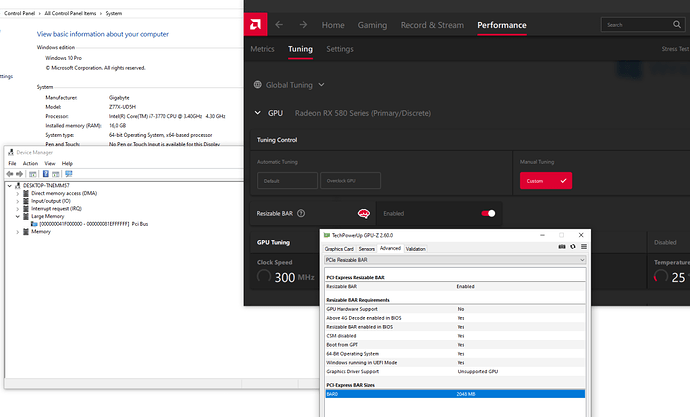
Task: Open the Action menu in Device Manager
Action: pyautogui.click(x=30, y=163)
